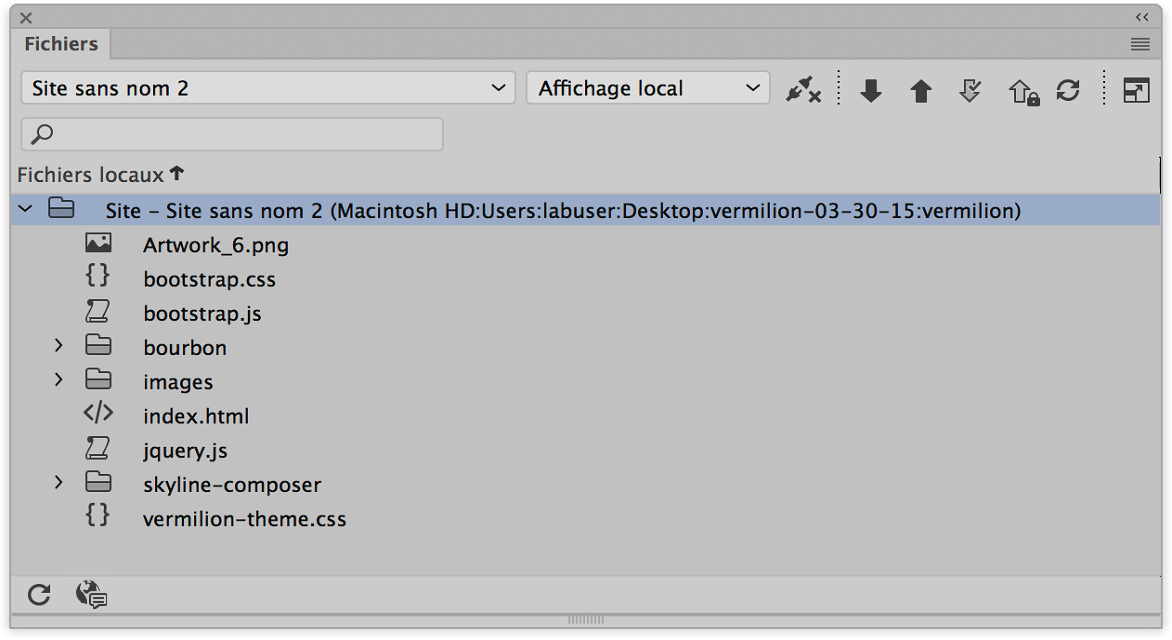
Task: Open the Affichage local view dropdown
Action: pyautogui.click(x=647, y=88)
